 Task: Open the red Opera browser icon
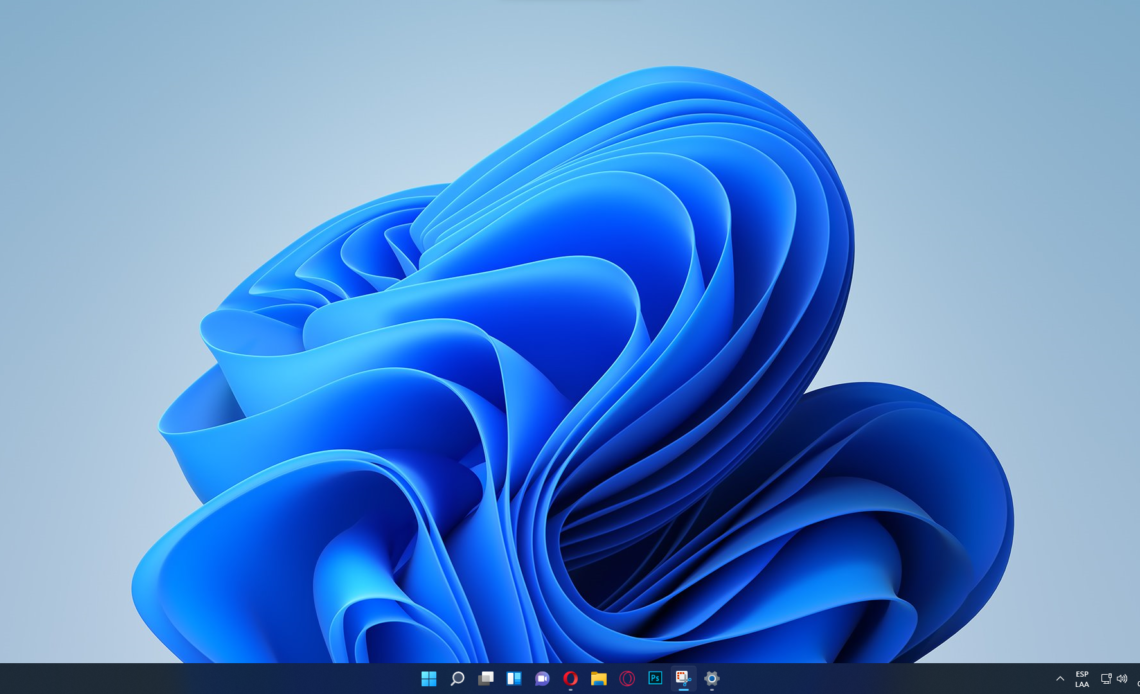(571, 679)
